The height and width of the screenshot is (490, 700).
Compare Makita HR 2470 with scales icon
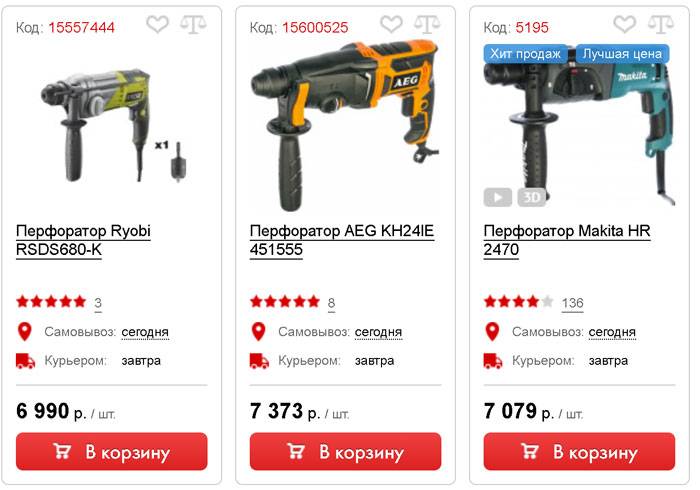click(661, 25)
